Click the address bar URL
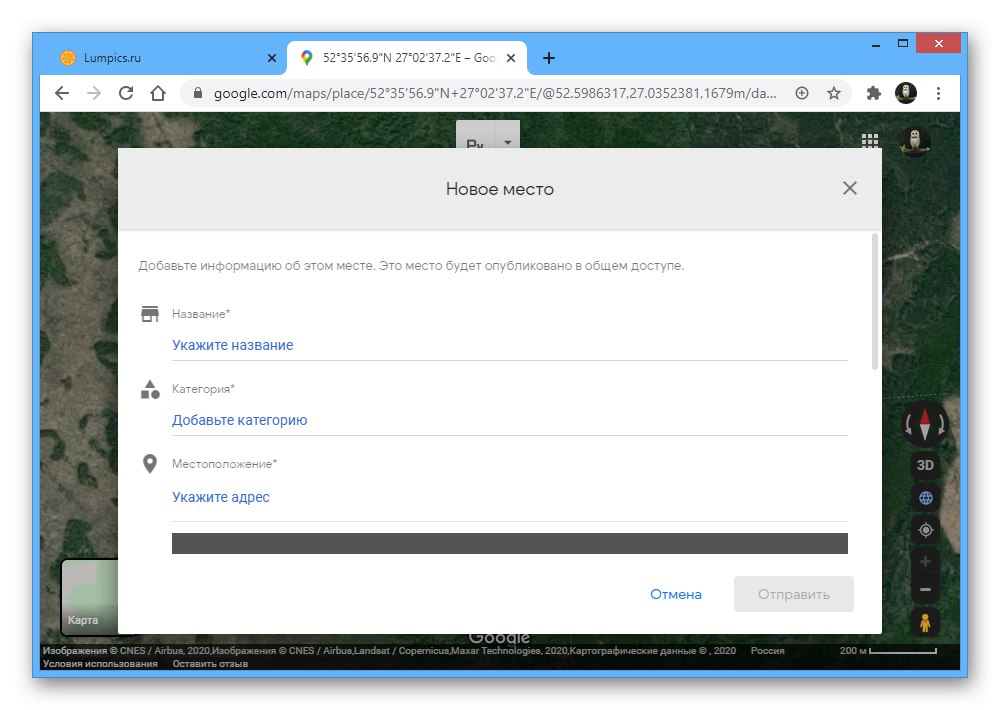Screen dimensions: 1000x710 pyautogui.click(x=495, y=93)
